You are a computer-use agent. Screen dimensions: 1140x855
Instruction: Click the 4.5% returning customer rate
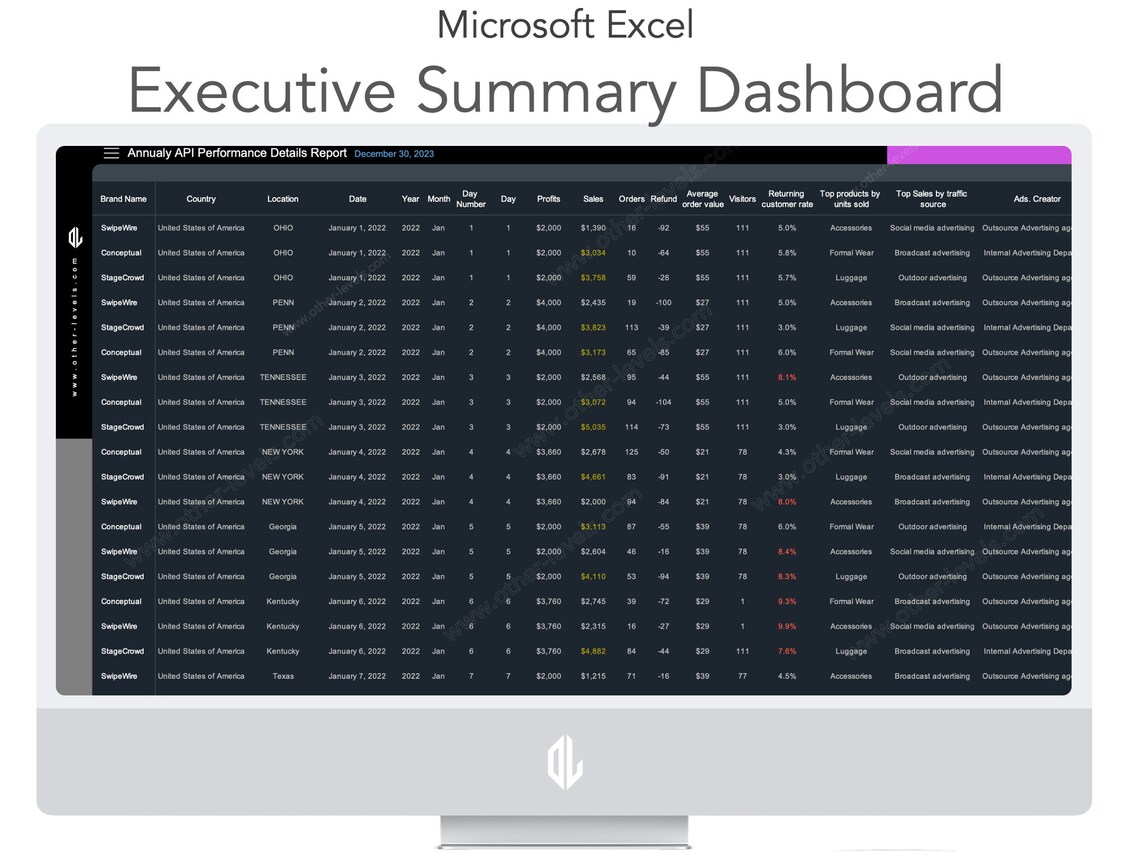(787, 676)
